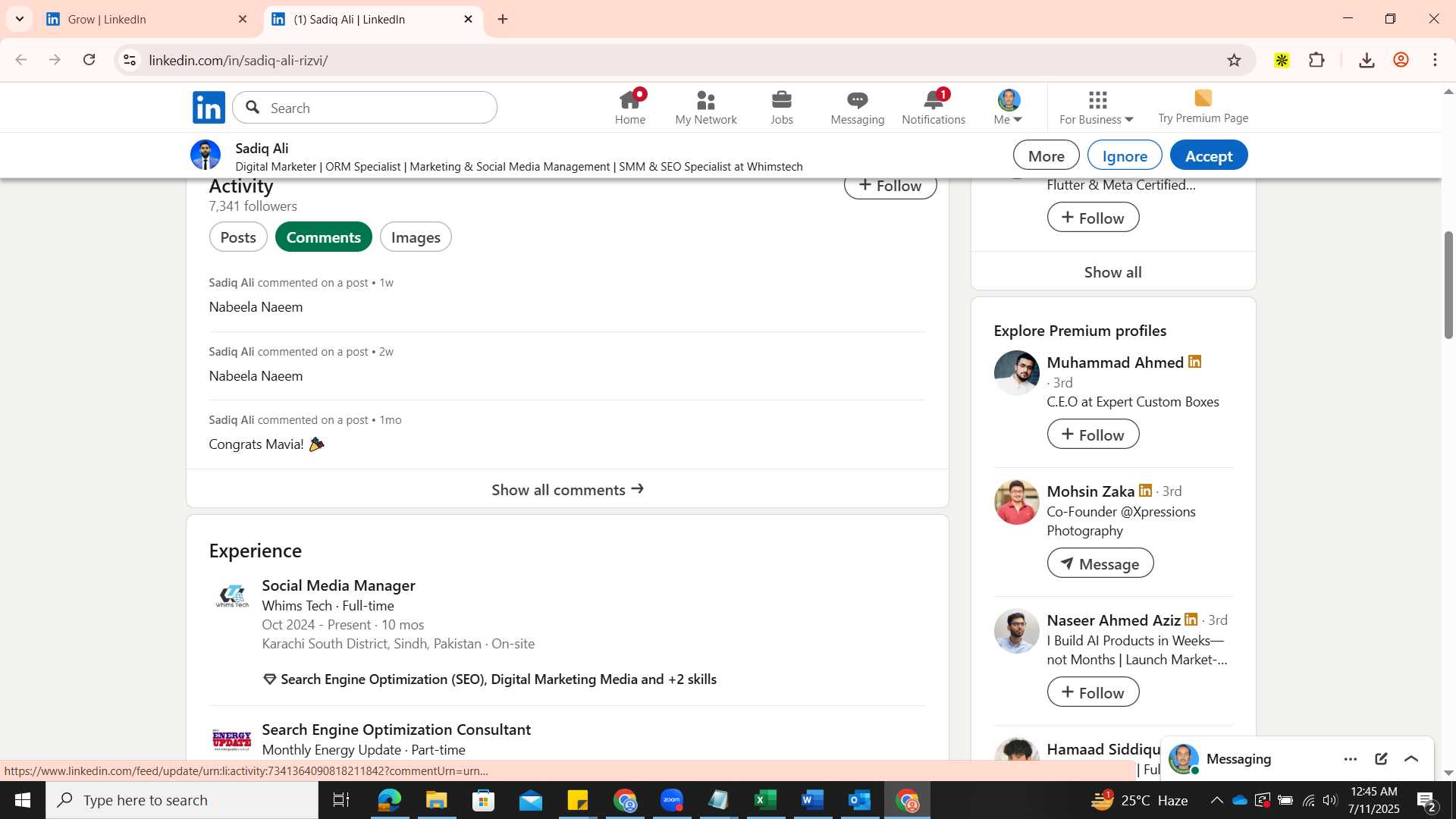Compose new message in overlay
The width and height of the screenshot is (1456, 819).
pyautogui.click(x=1381, y=759)
